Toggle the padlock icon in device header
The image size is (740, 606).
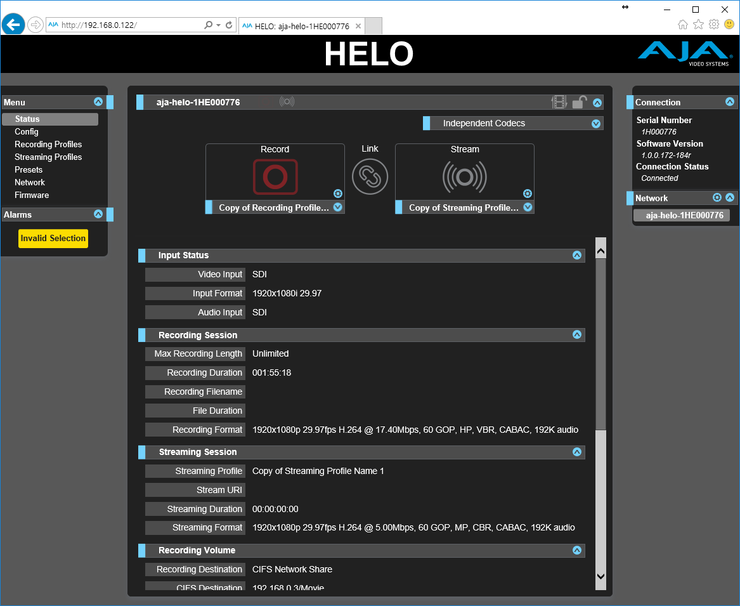[580, 102]
